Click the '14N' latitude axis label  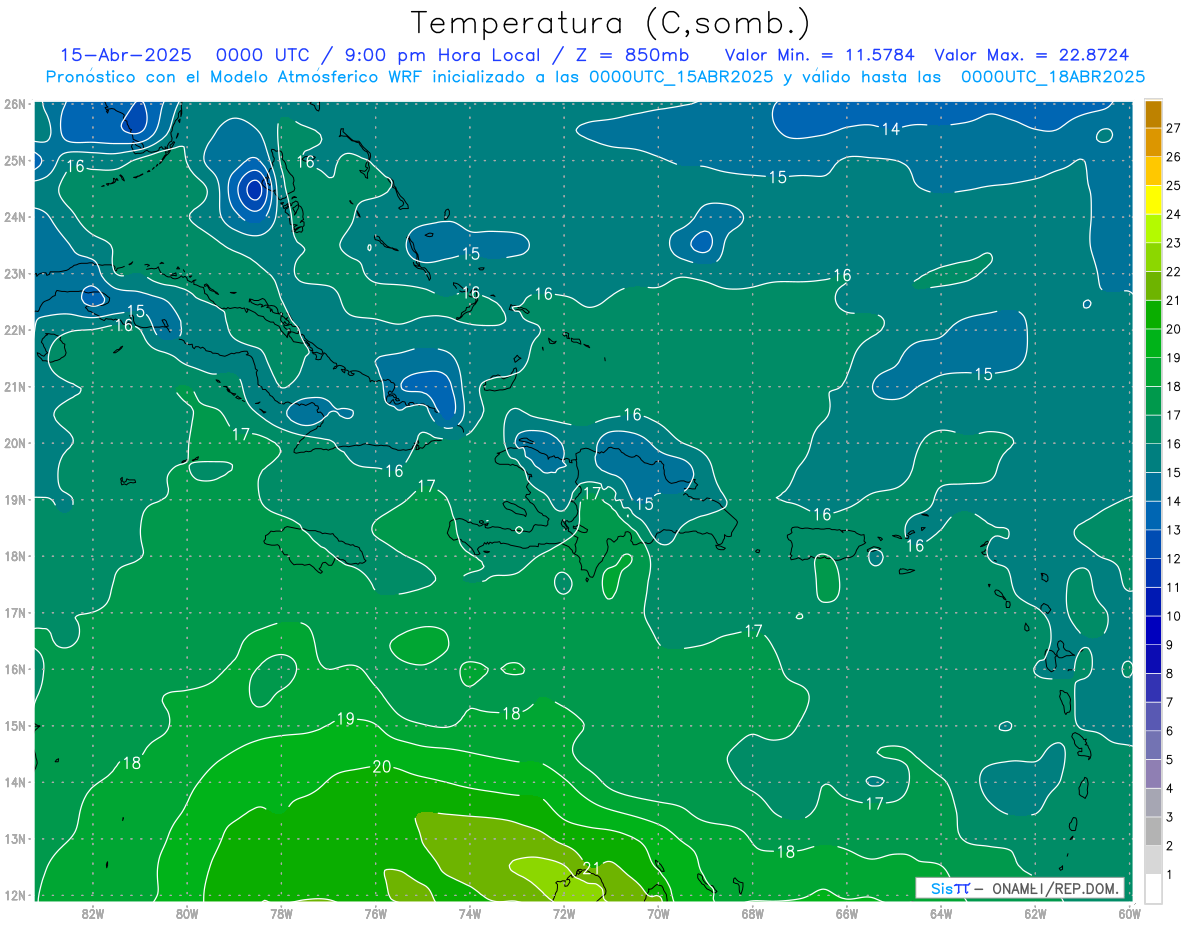pos(15,782)
